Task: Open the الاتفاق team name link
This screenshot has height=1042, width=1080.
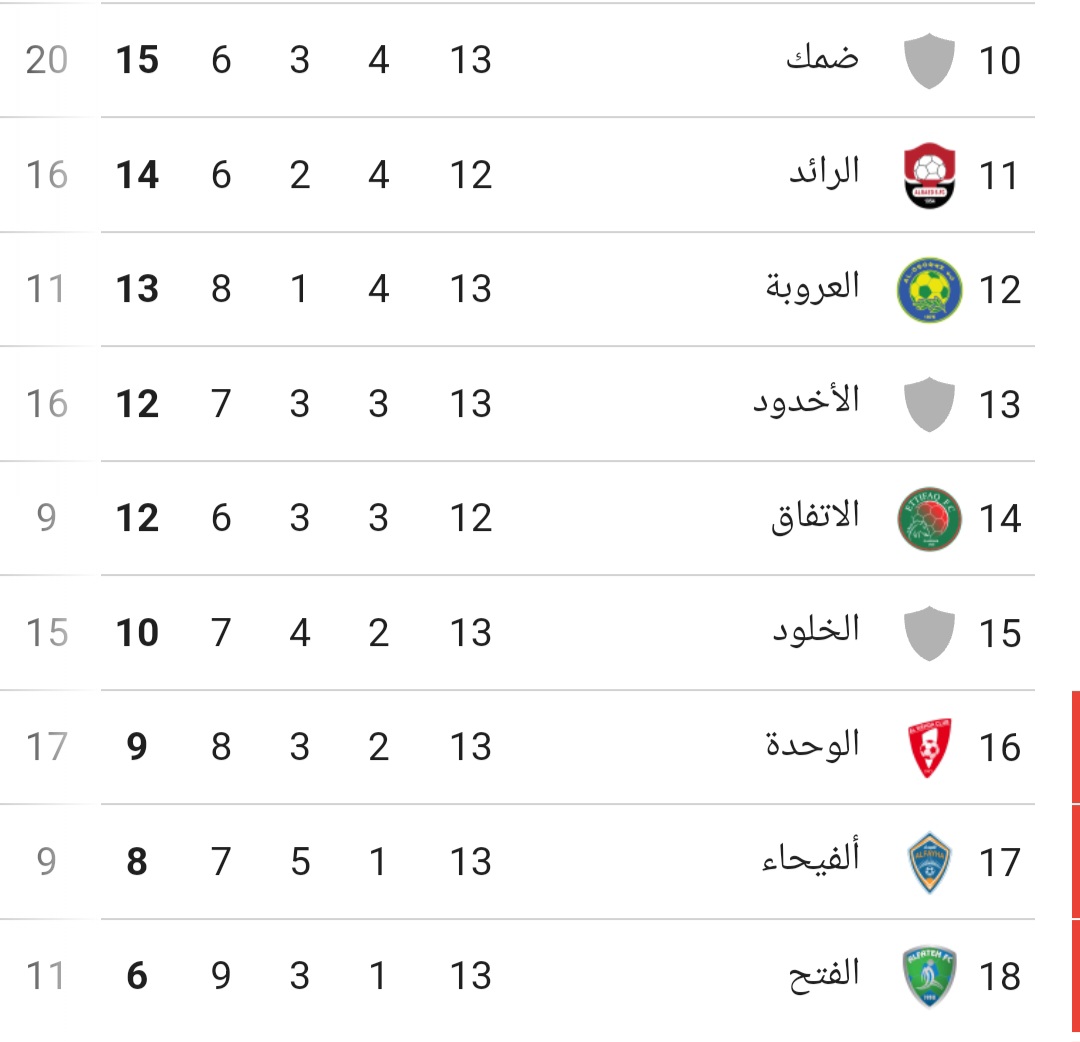Action: [816, 516]
